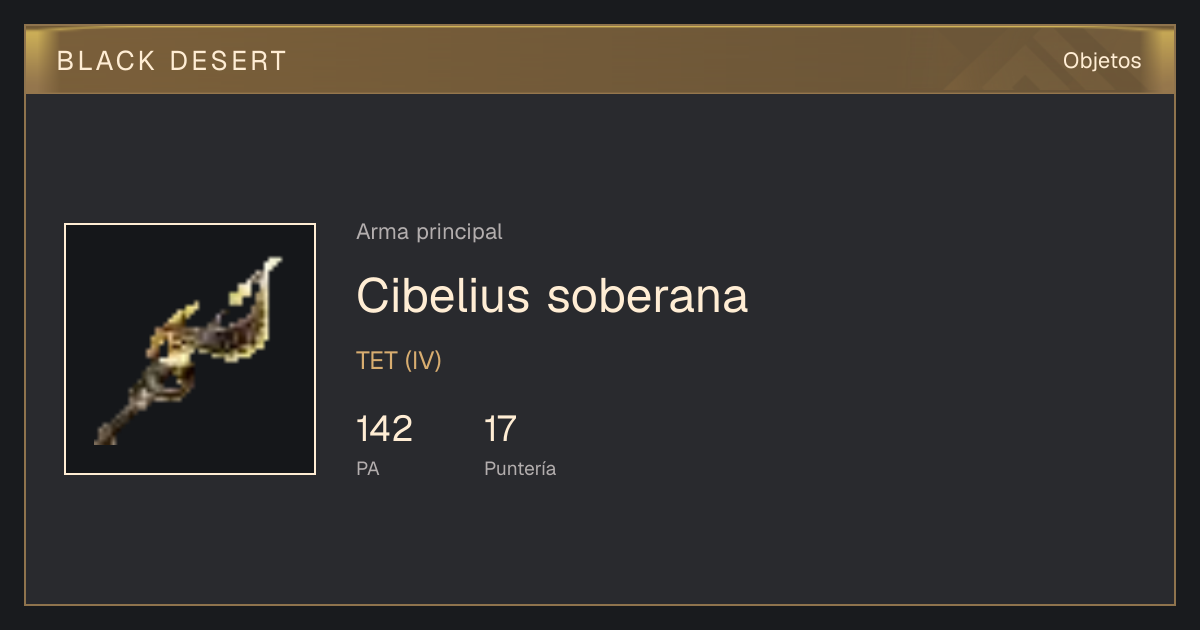Open the Objetos category link
1200x630 pixels.
tap(1102, 61)
